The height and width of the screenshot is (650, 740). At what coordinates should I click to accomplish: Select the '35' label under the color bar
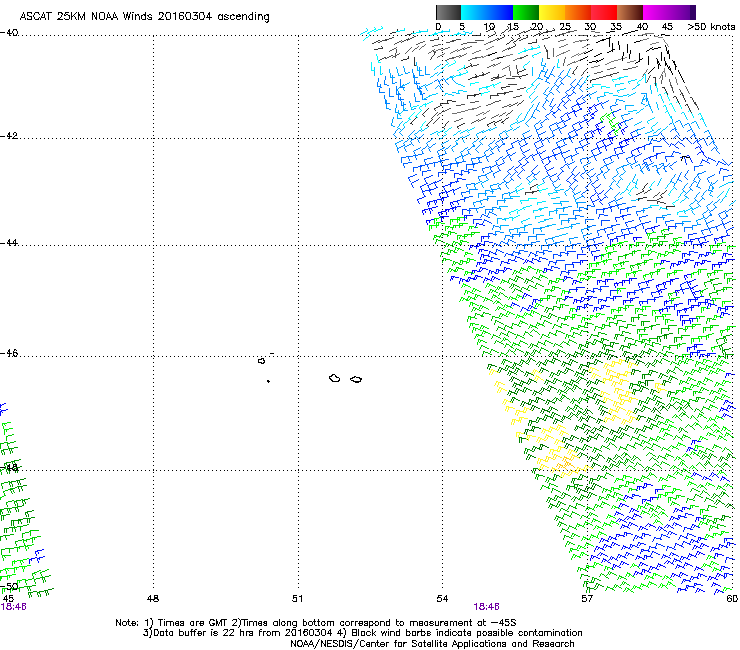[x=616, y=27]
